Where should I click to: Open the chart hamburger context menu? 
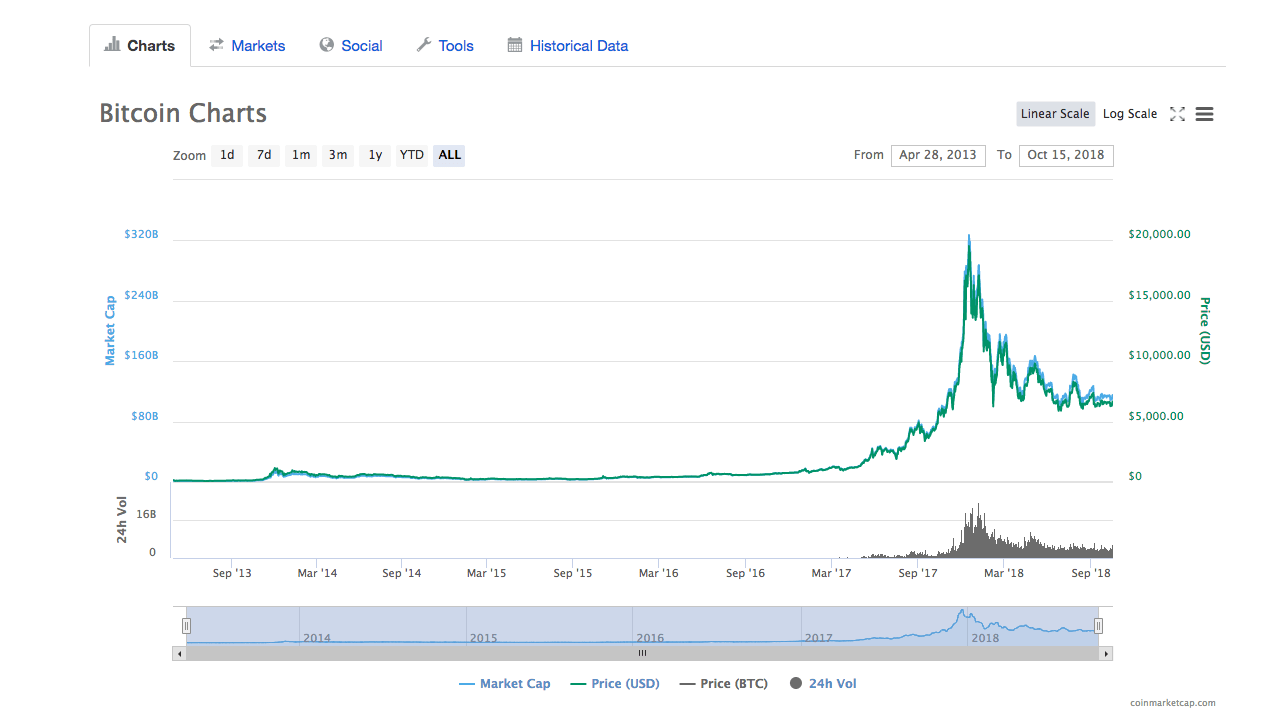pyautogui.click(x=1205, y=114)
